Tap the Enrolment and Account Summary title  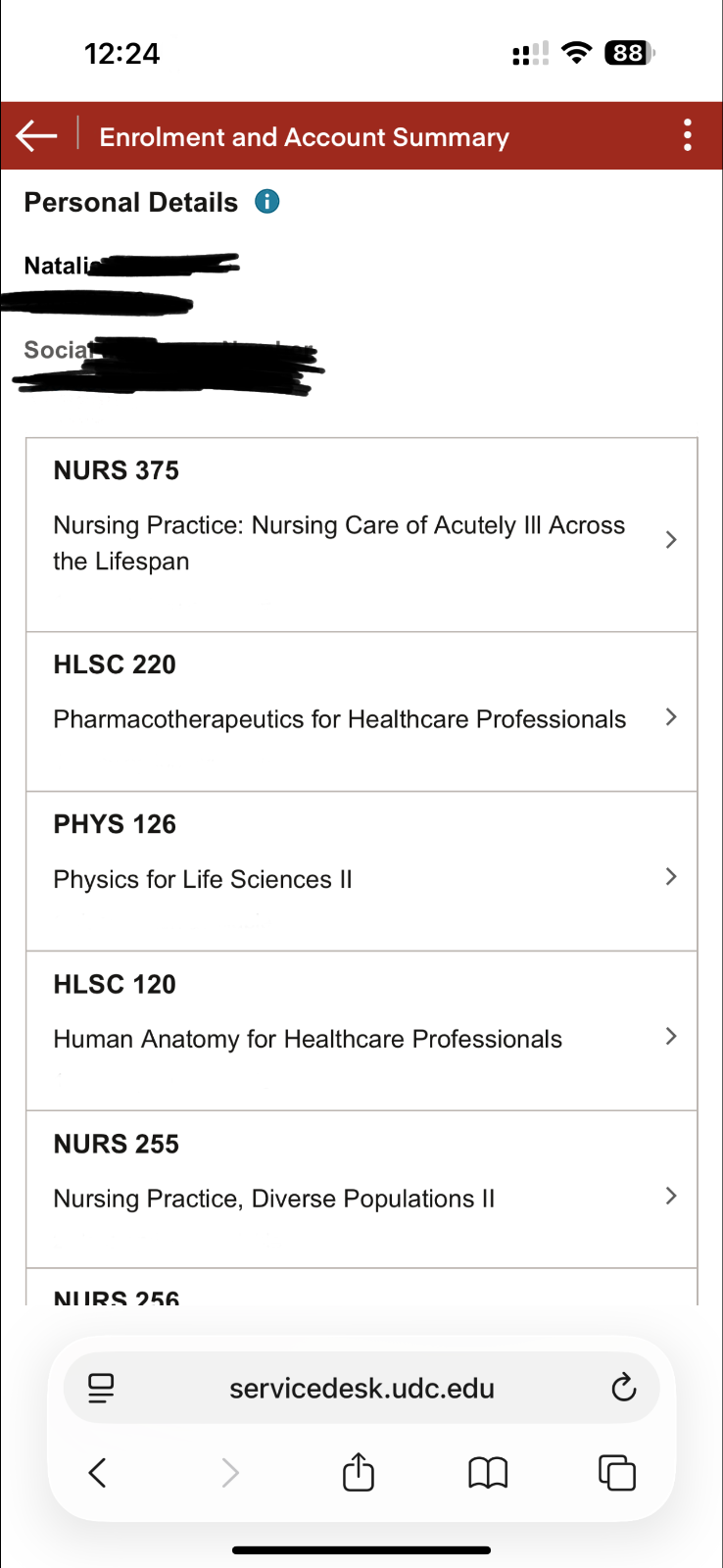(304, 137)
